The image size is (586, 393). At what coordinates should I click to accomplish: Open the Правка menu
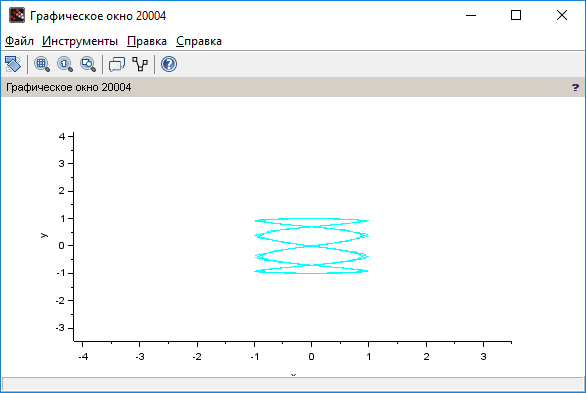tap(147, 41)
